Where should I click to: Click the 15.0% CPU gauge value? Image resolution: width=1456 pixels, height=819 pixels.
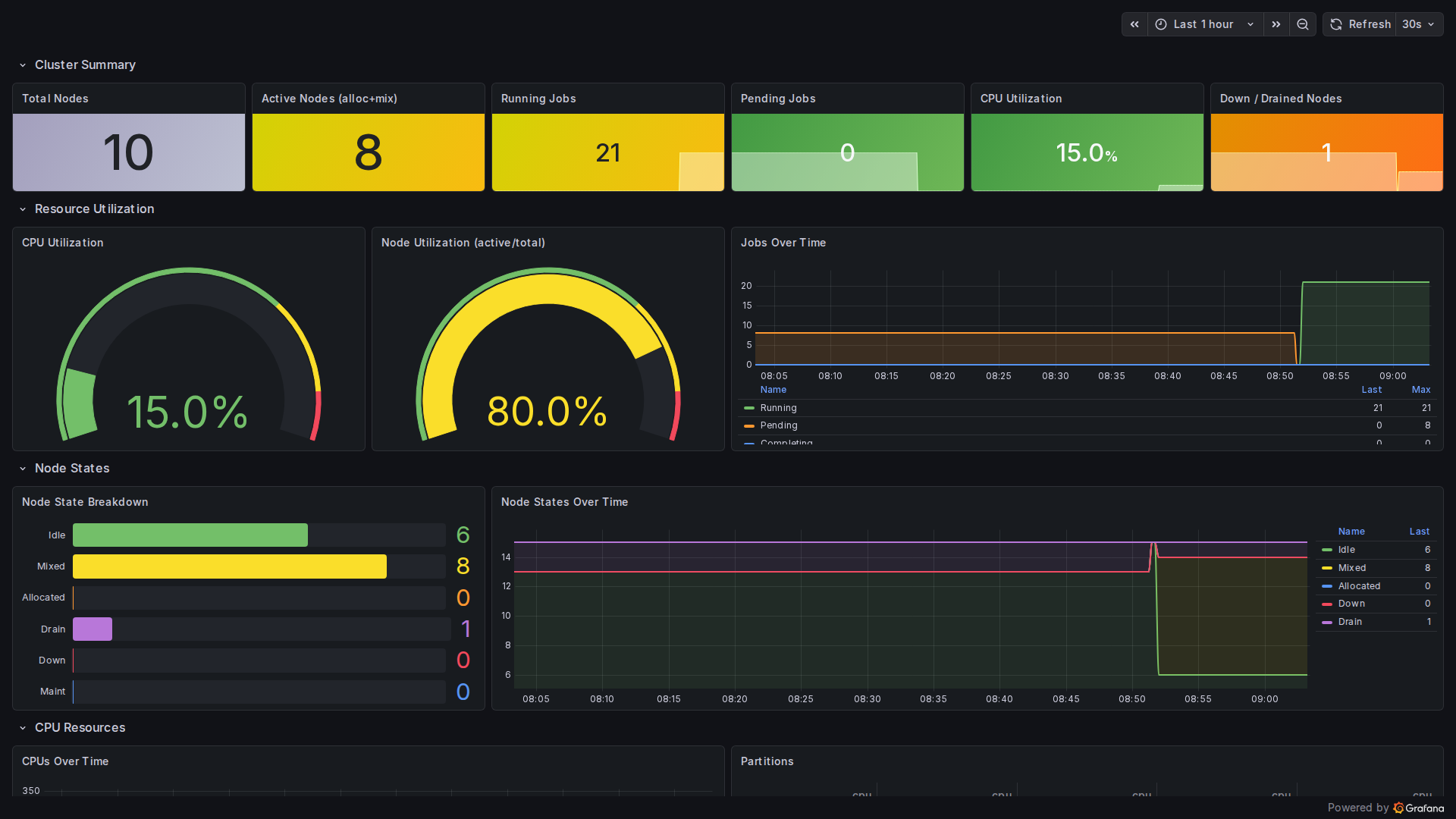tap(187, 412)
